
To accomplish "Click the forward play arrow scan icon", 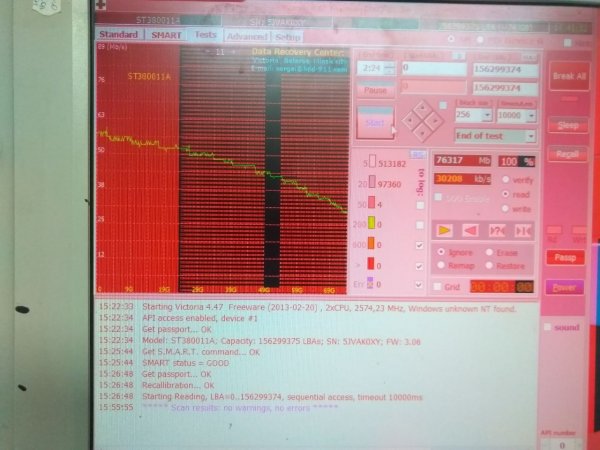I will (x=446, y=230).
